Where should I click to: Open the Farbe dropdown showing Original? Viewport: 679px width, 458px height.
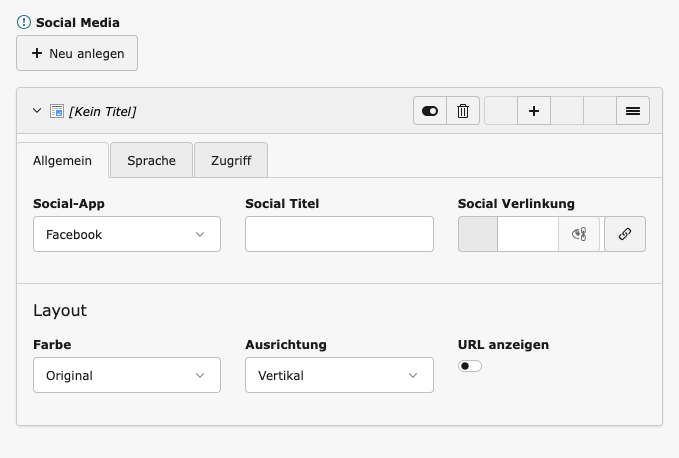[126, 375]
